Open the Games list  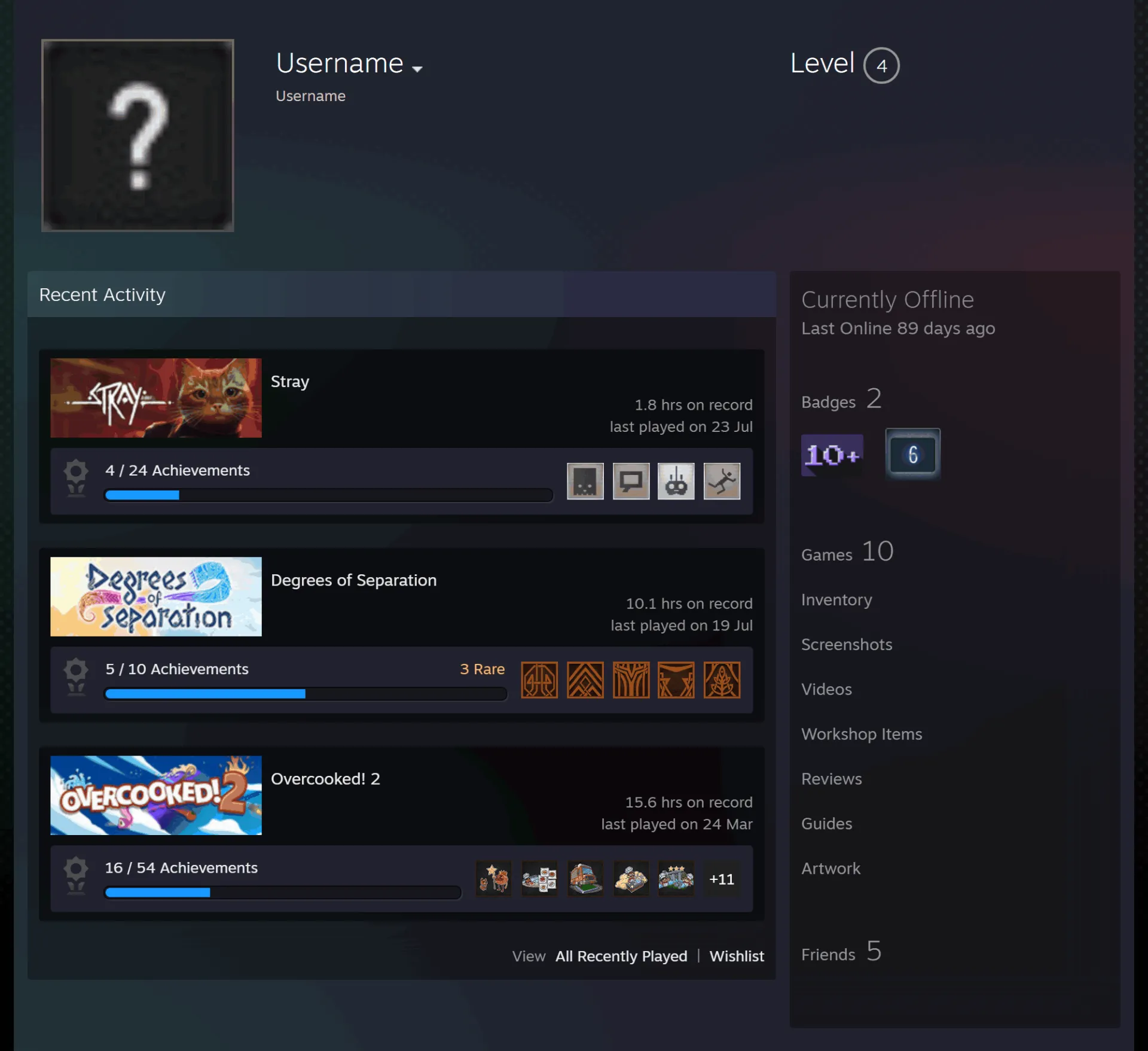click(847, 552)
